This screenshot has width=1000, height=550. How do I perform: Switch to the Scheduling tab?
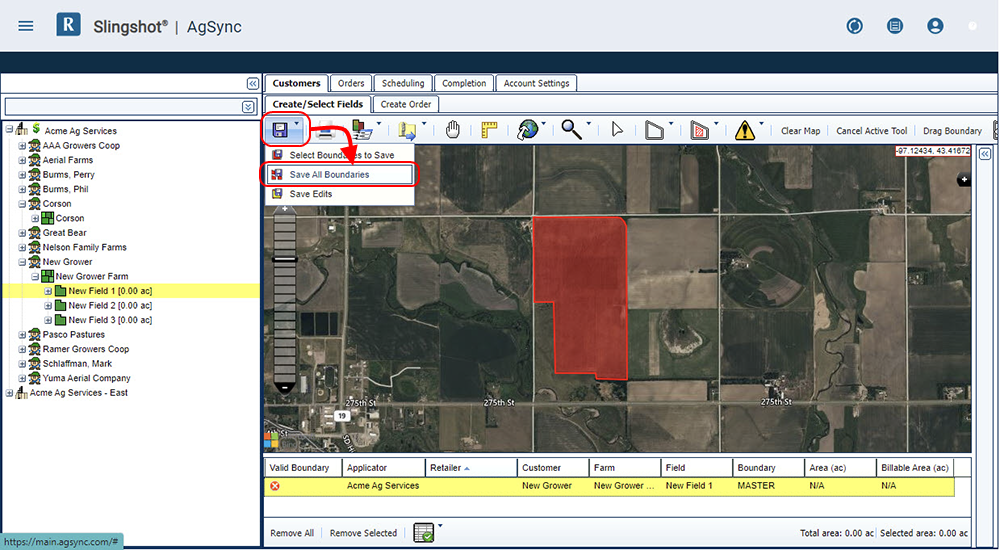tap(403, 84)
